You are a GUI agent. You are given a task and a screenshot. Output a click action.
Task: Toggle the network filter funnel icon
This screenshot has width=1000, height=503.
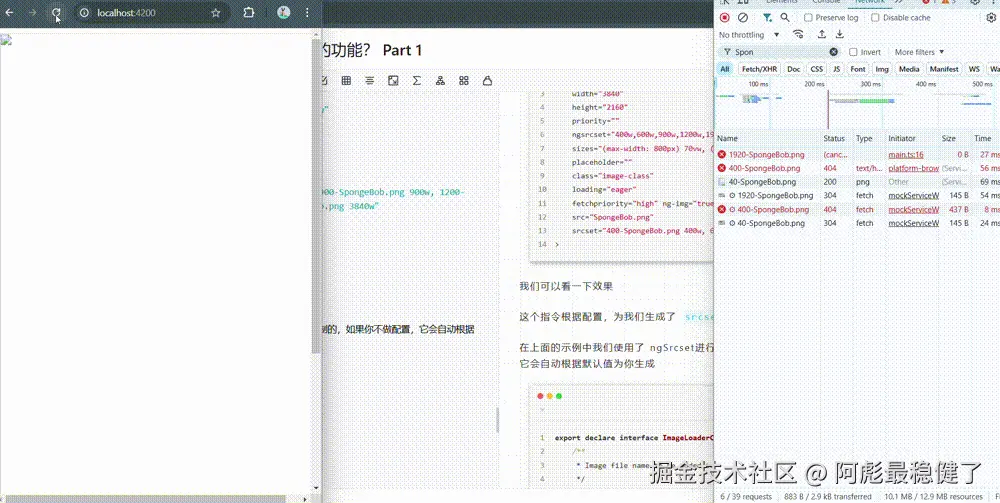point(767,18)
